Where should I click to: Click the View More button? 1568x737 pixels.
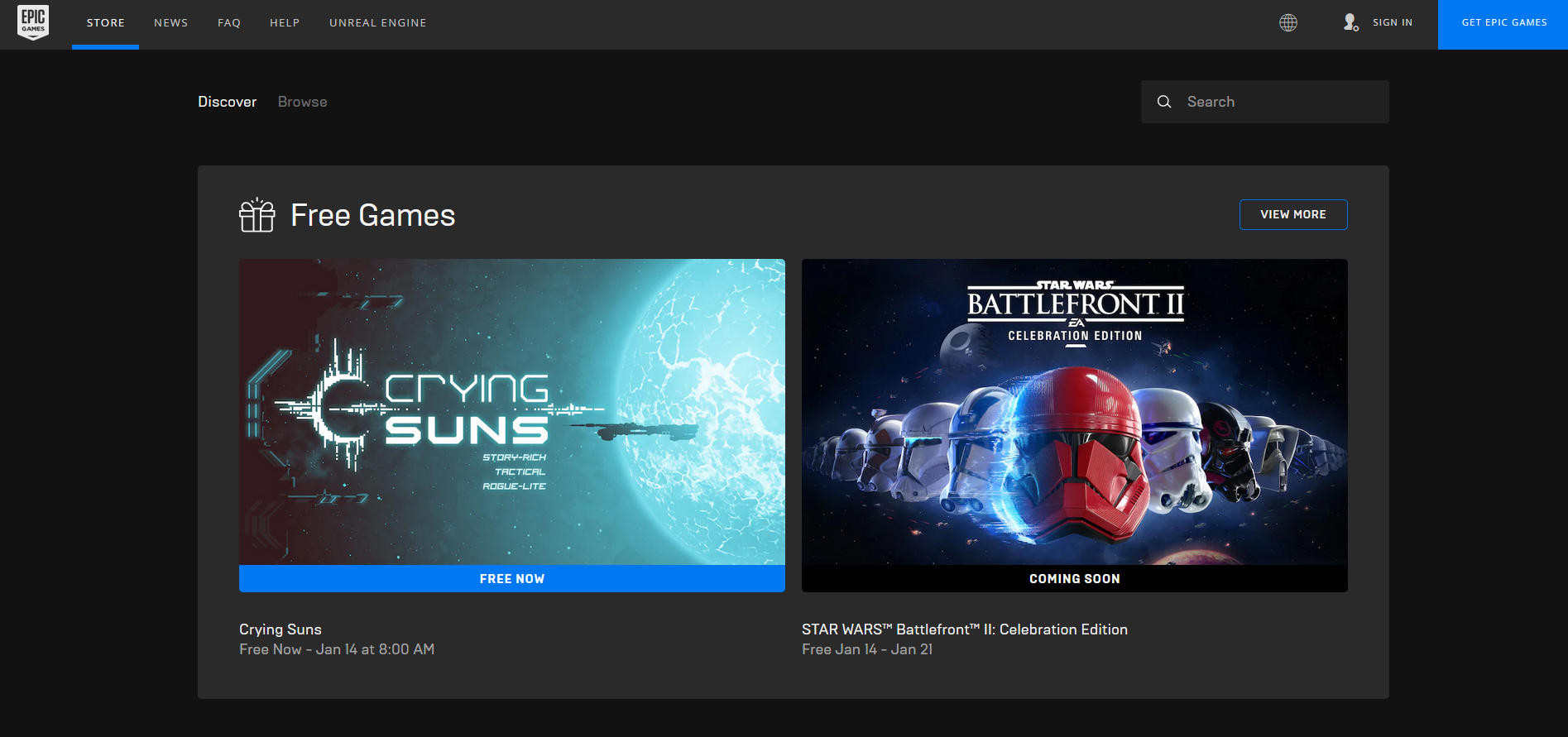pyautogui.click(x=1292, y=214)
